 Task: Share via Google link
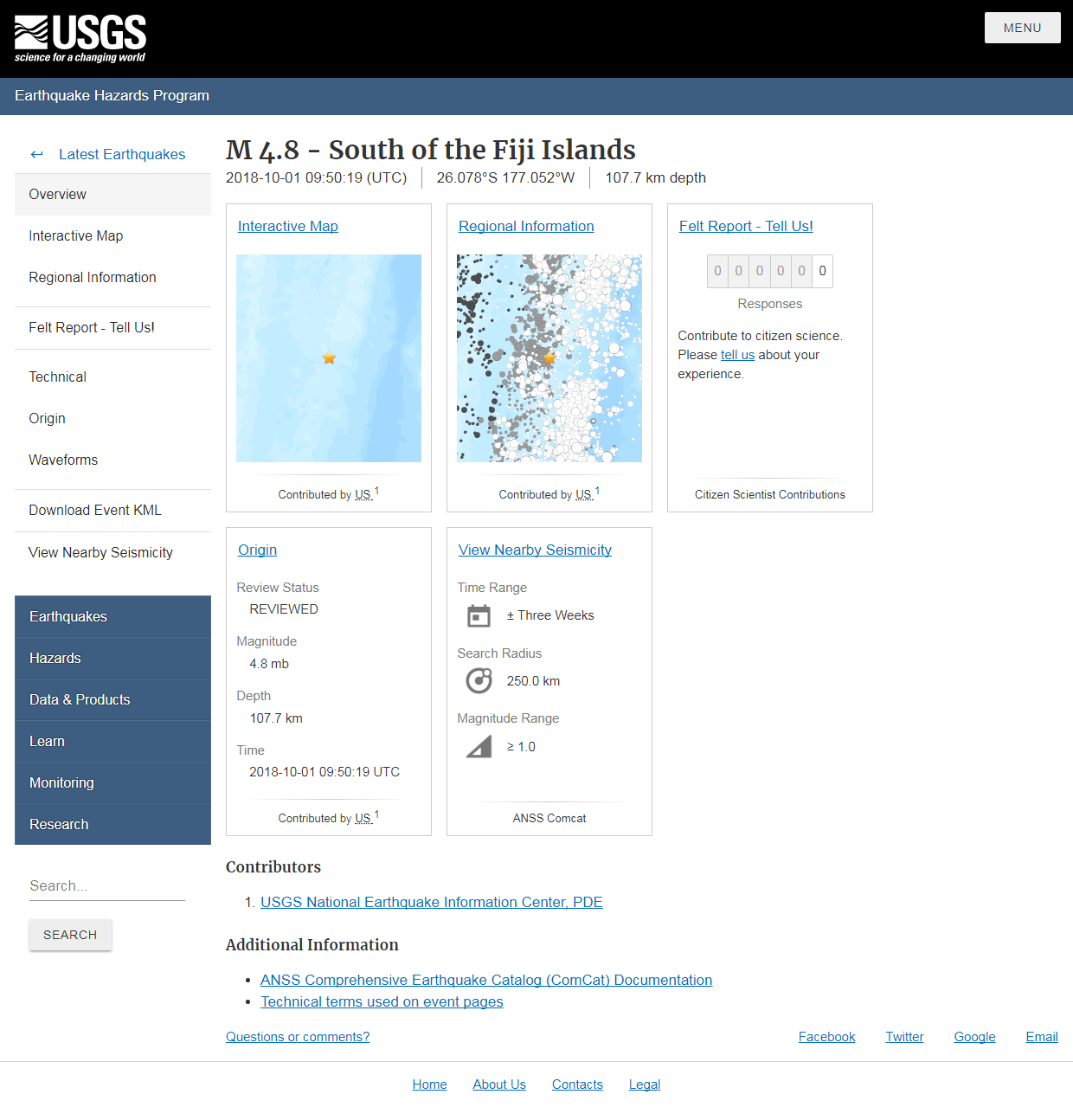point(974,1037)
